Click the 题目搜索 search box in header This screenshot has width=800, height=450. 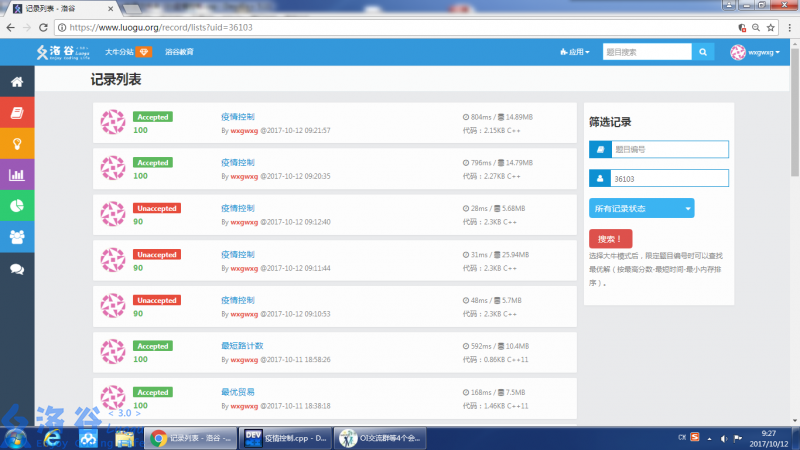pyautogui.click(x=646, y=52)
